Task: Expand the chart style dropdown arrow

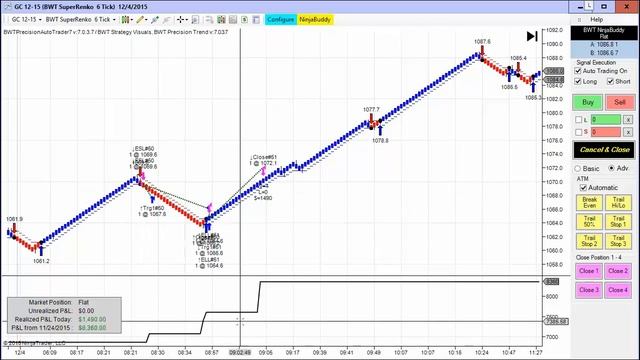Action: click(x=131, y=20)
